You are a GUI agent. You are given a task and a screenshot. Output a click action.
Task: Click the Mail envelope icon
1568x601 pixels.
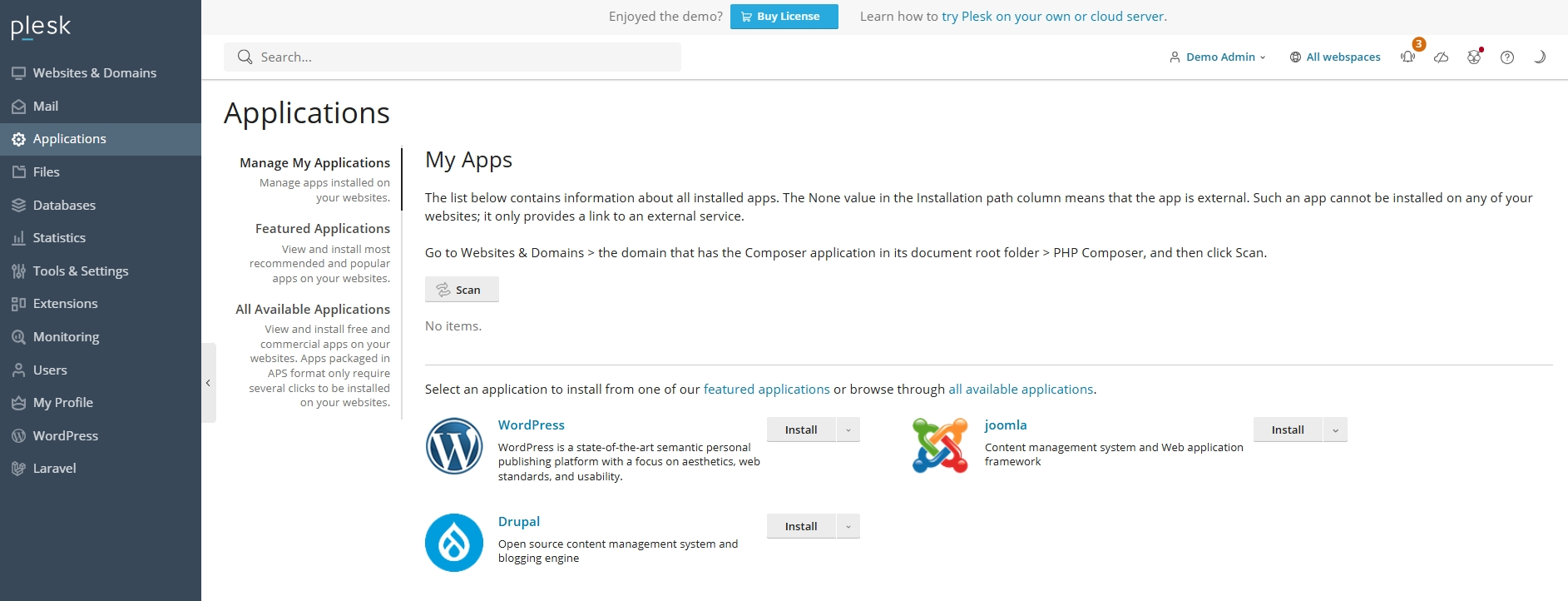[18, 107]
